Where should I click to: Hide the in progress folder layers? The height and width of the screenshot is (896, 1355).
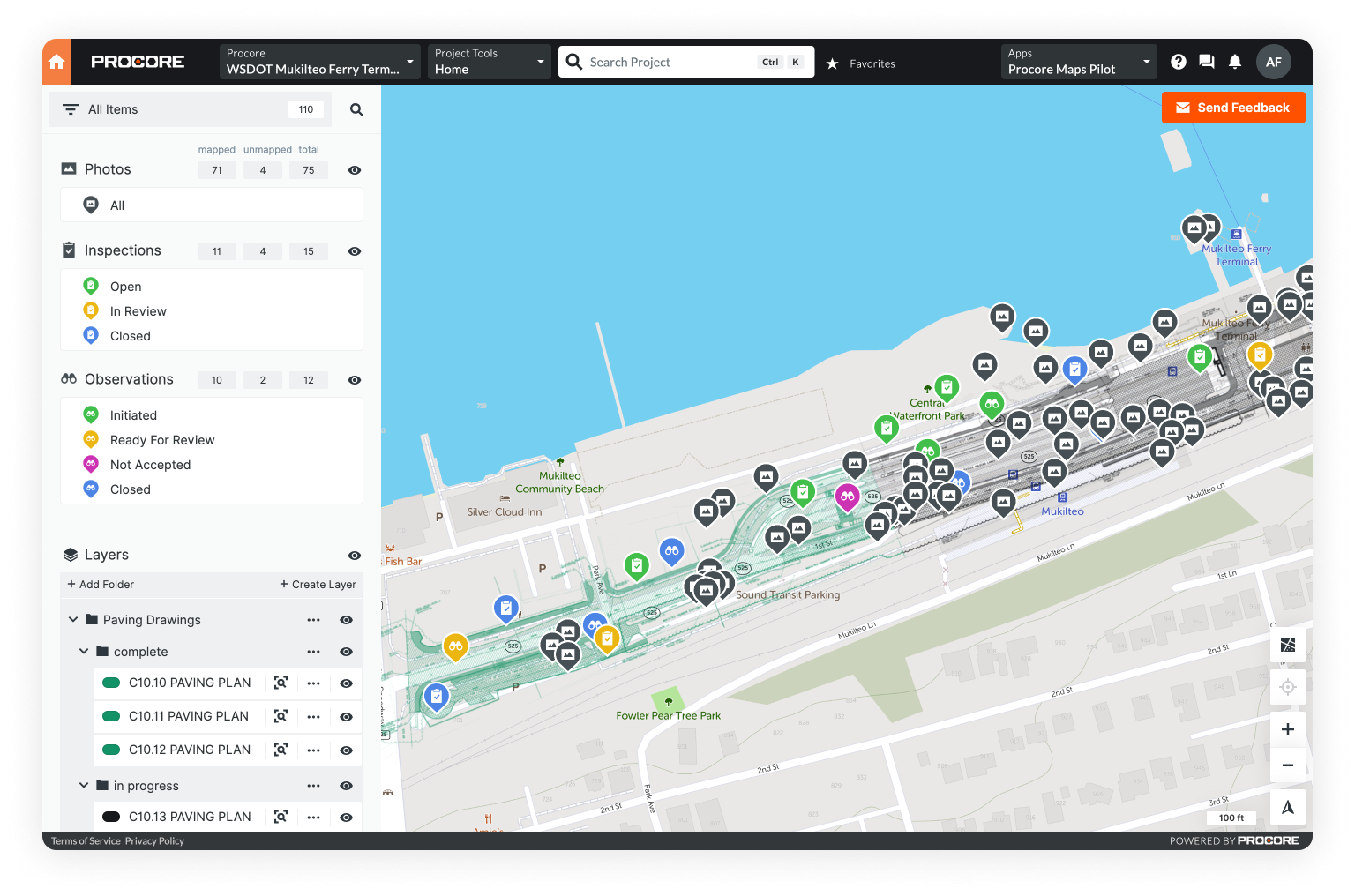(346, 786)
